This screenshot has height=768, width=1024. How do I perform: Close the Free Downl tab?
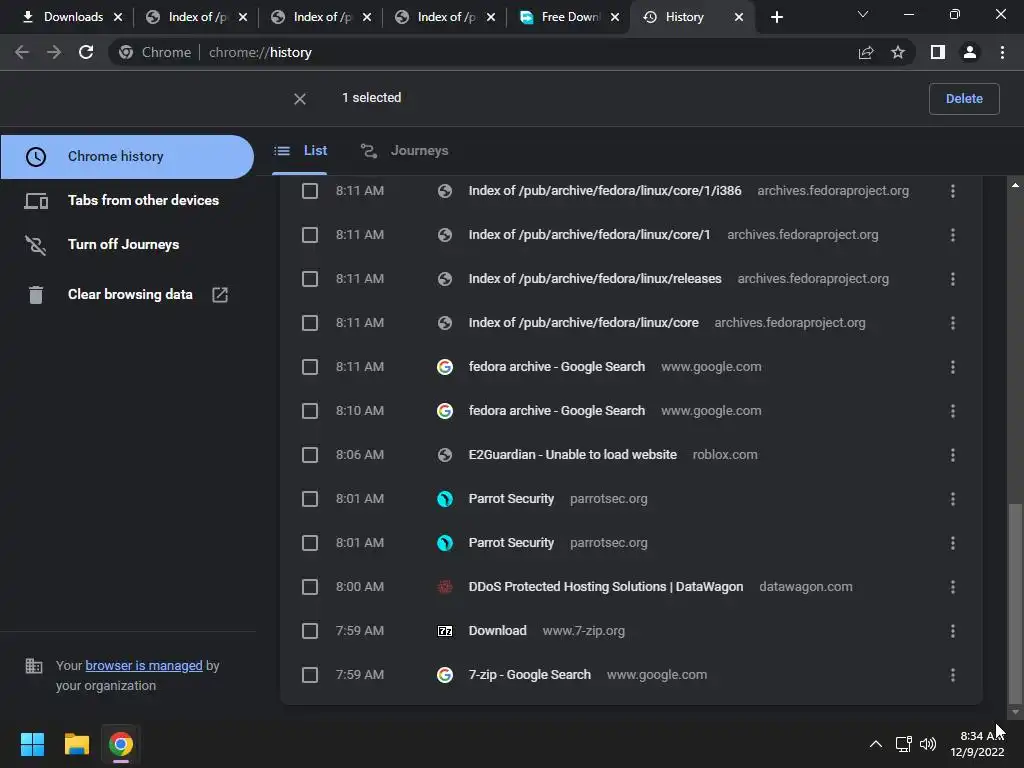tap(615, 17)
